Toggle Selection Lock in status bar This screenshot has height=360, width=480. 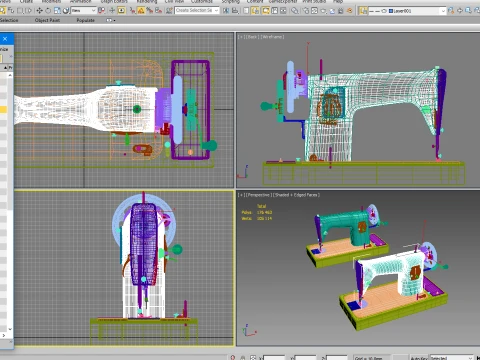tap(243, 357)
